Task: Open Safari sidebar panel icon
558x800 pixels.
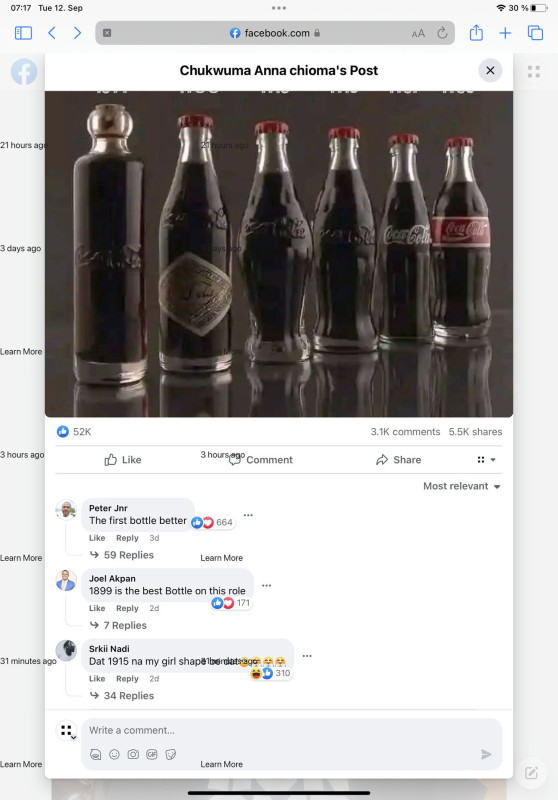Action: (23, 33)
